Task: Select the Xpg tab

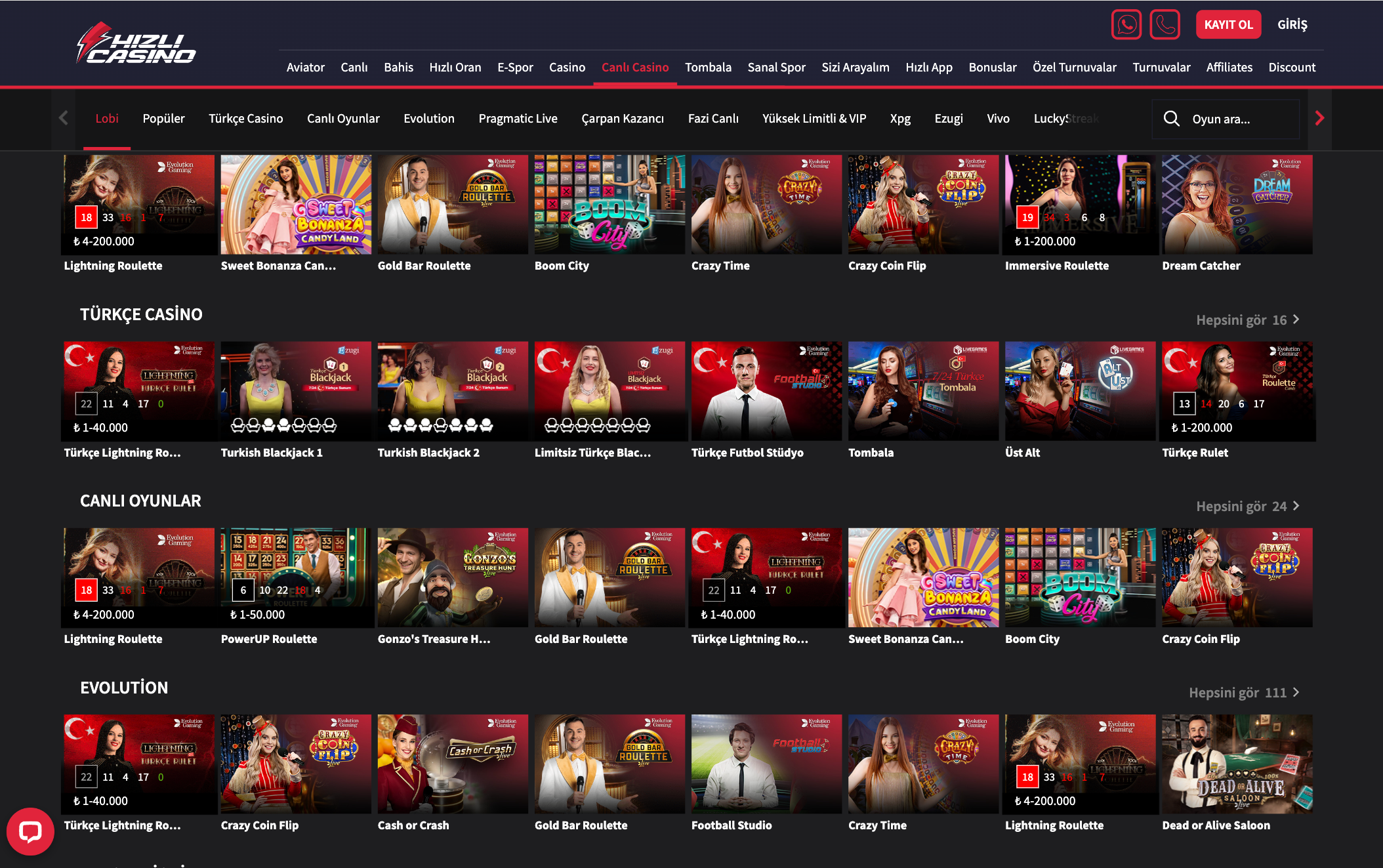Action: pos(900,119)
